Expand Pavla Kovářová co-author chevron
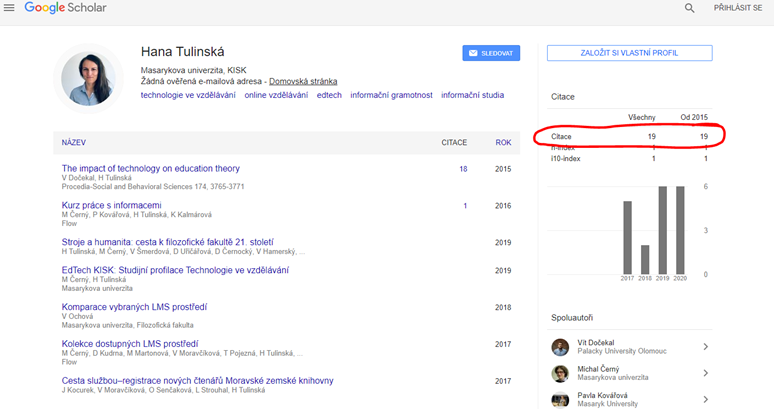The image size is (774, 409). coord(705,398)
